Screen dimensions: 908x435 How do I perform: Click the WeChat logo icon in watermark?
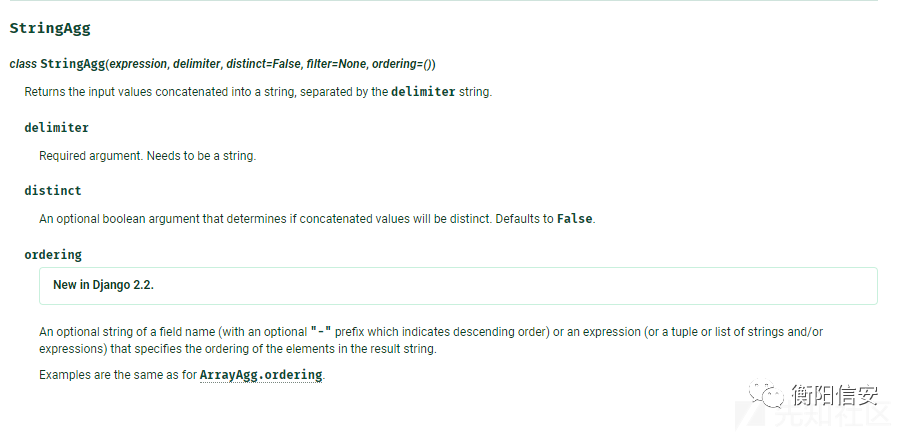pos(767,393)
